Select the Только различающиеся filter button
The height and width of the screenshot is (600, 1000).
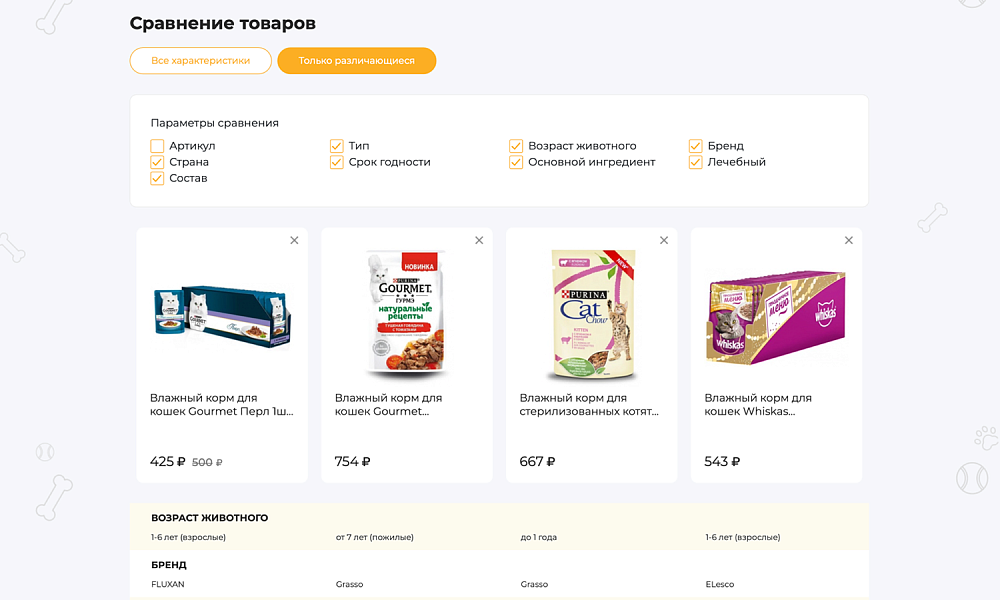tap(357, 61)
